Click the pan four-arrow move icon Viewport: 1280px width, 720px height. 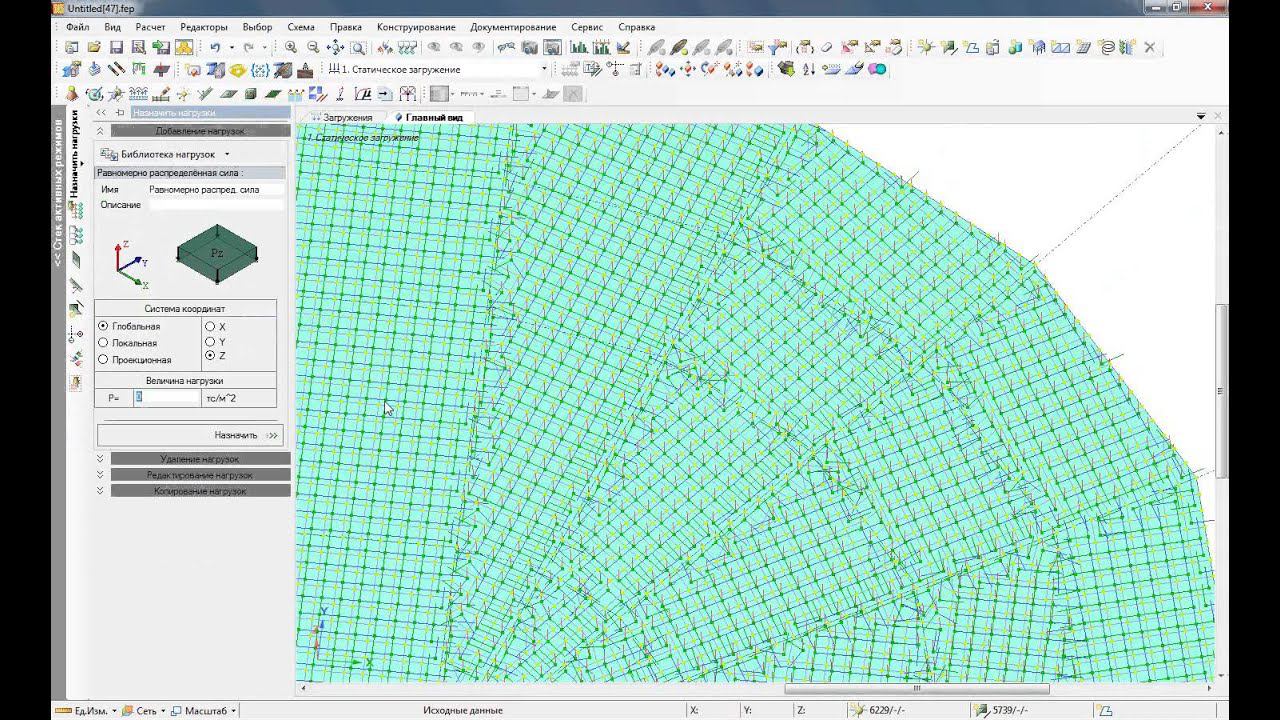pyautogui.click(x=335, y=47)
